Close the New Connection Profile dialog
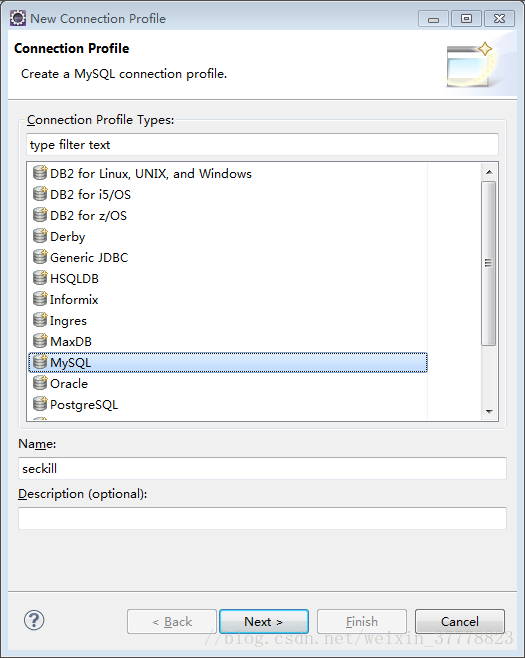The image size is (525, 658). (499, 19)
